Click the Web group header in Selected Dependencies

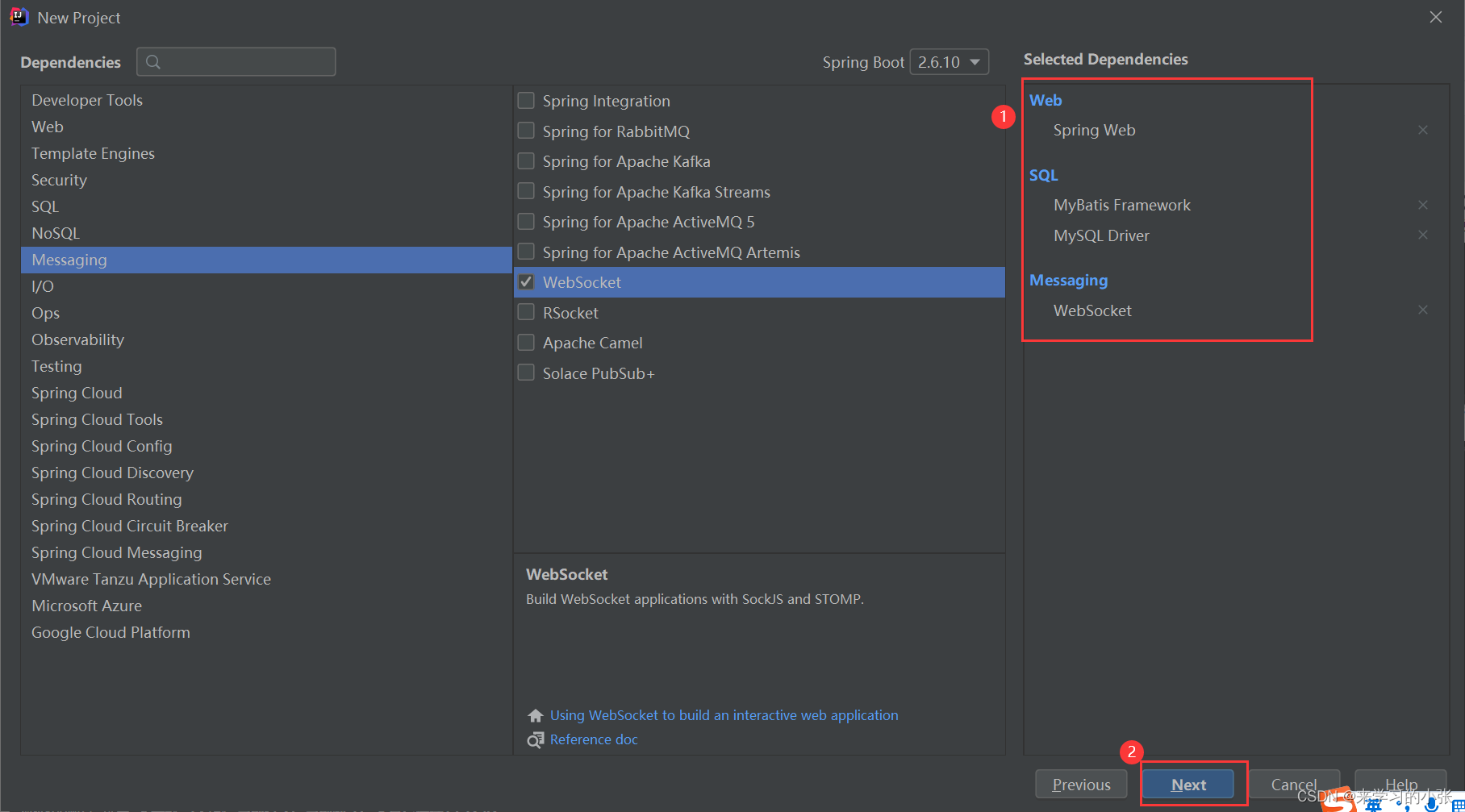(1046, 100)
